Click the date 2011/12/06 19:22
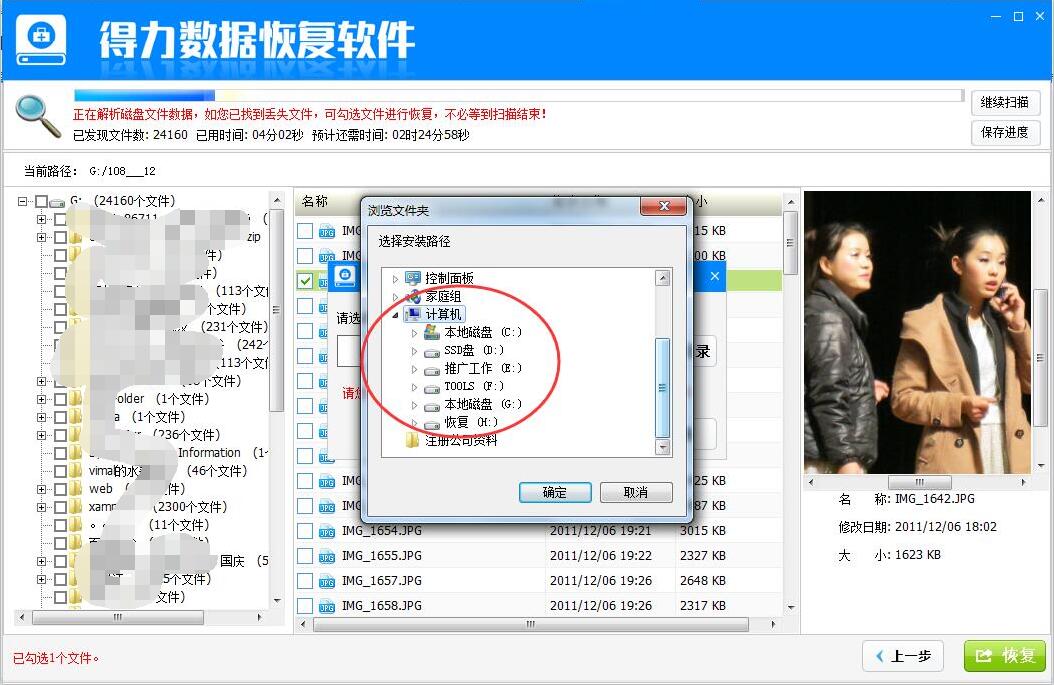 [601, 556]
